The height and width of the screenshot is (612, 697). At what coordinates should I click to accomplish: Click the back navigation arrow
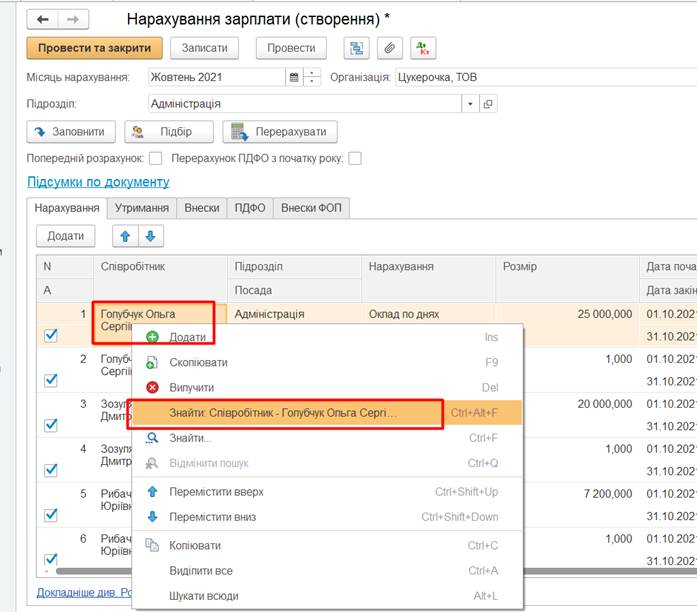pyautogui.click(x=42, y=18)
